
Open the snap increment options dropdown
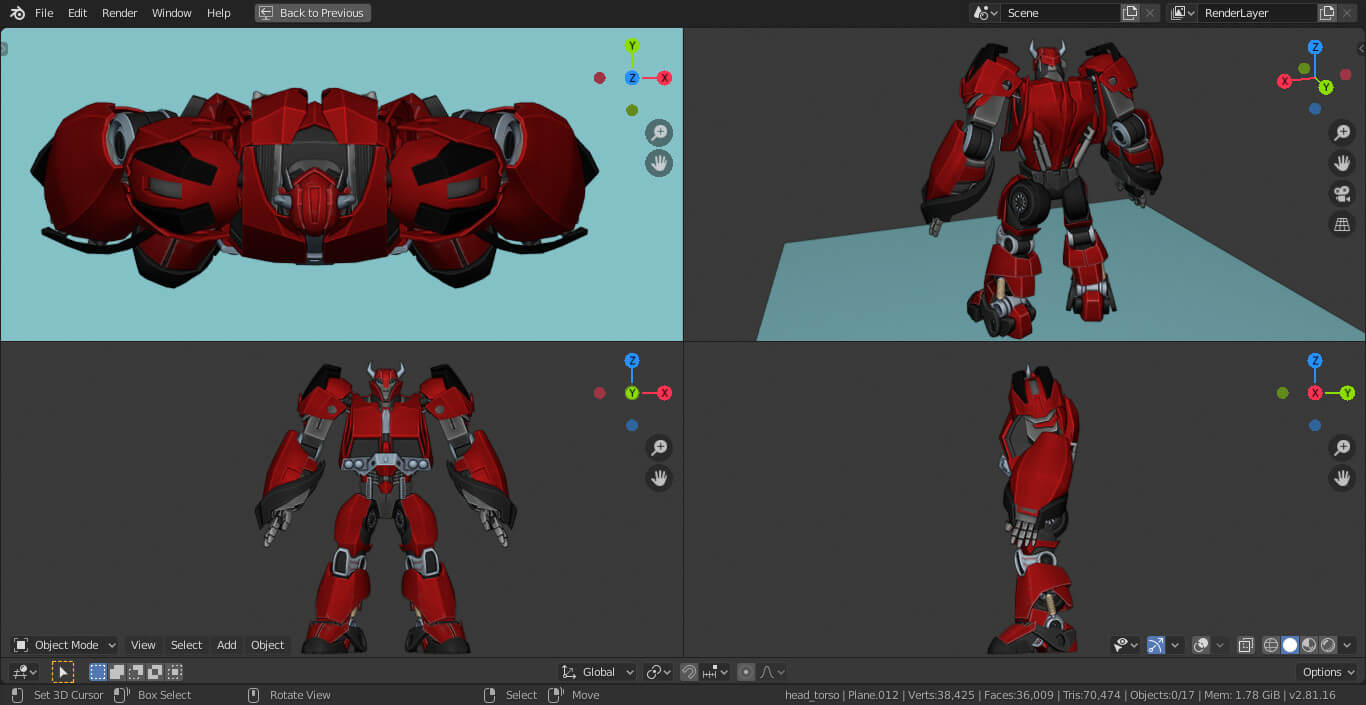click(x=715, y=672)
